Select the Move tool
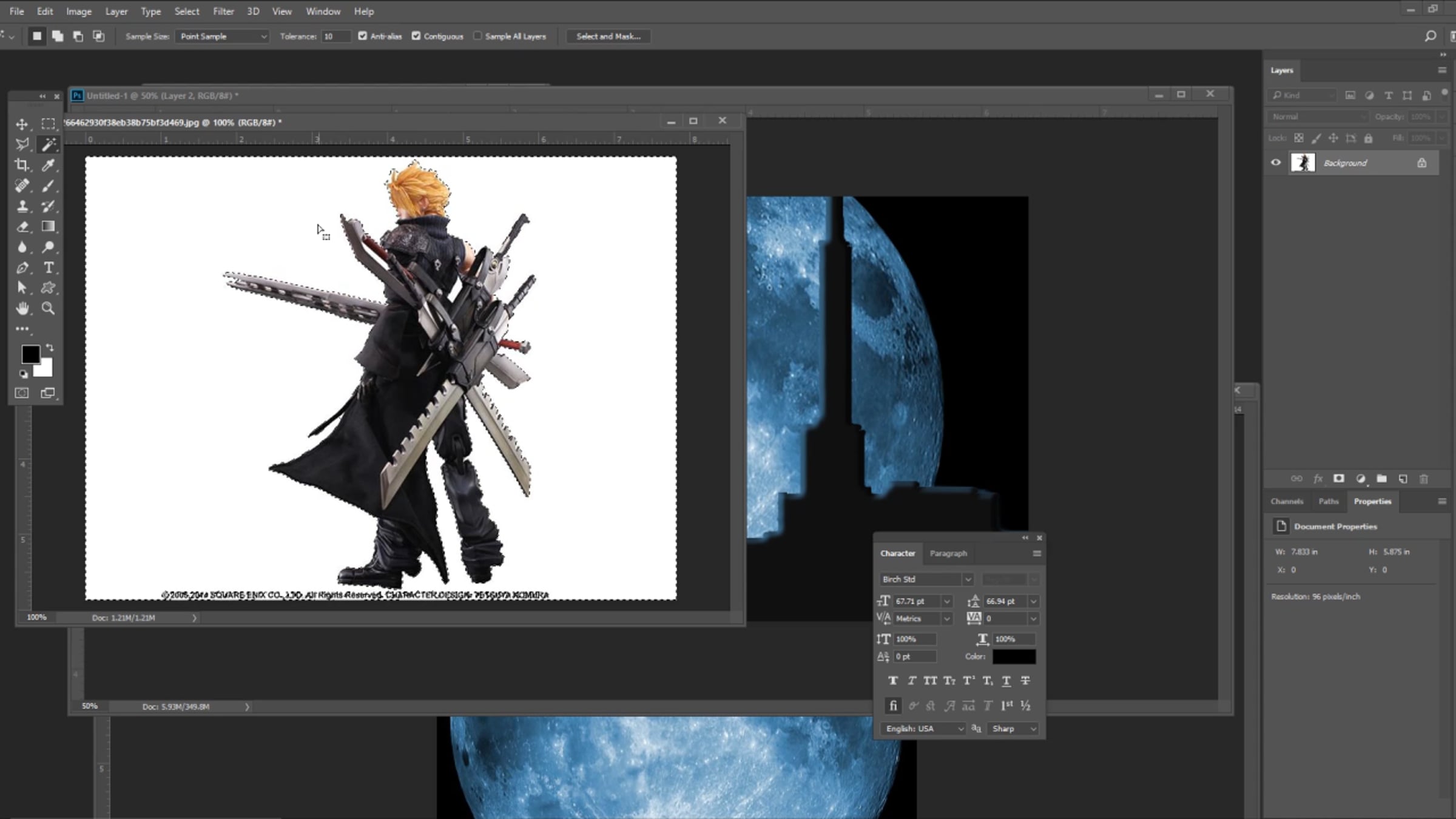1456x819 pixels. pyautogui.click(x=22, y=124)
